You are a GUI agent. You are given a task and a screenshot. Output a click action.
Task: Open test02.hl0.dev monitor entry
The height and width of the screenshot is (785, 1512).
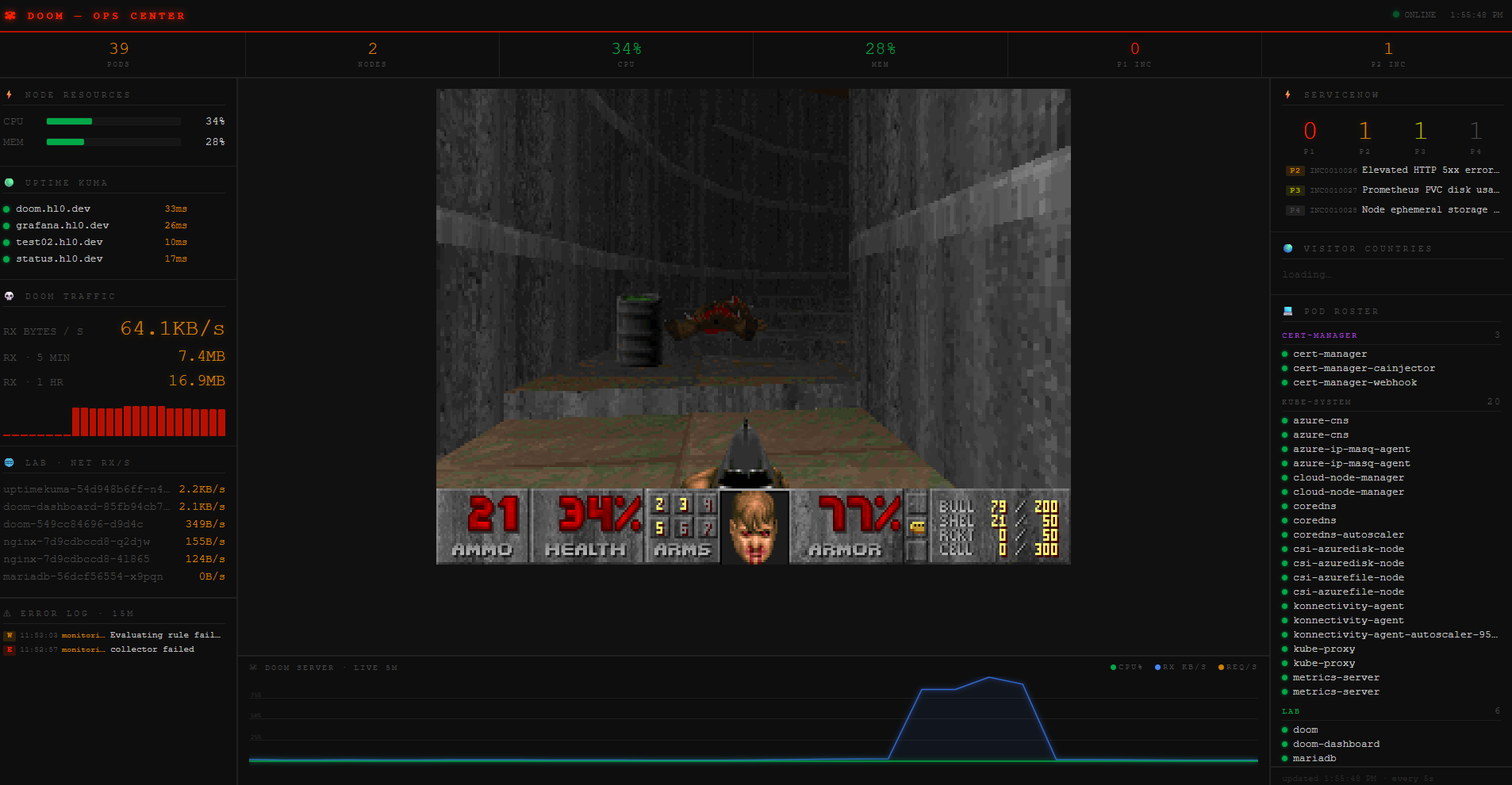[95, 243]
